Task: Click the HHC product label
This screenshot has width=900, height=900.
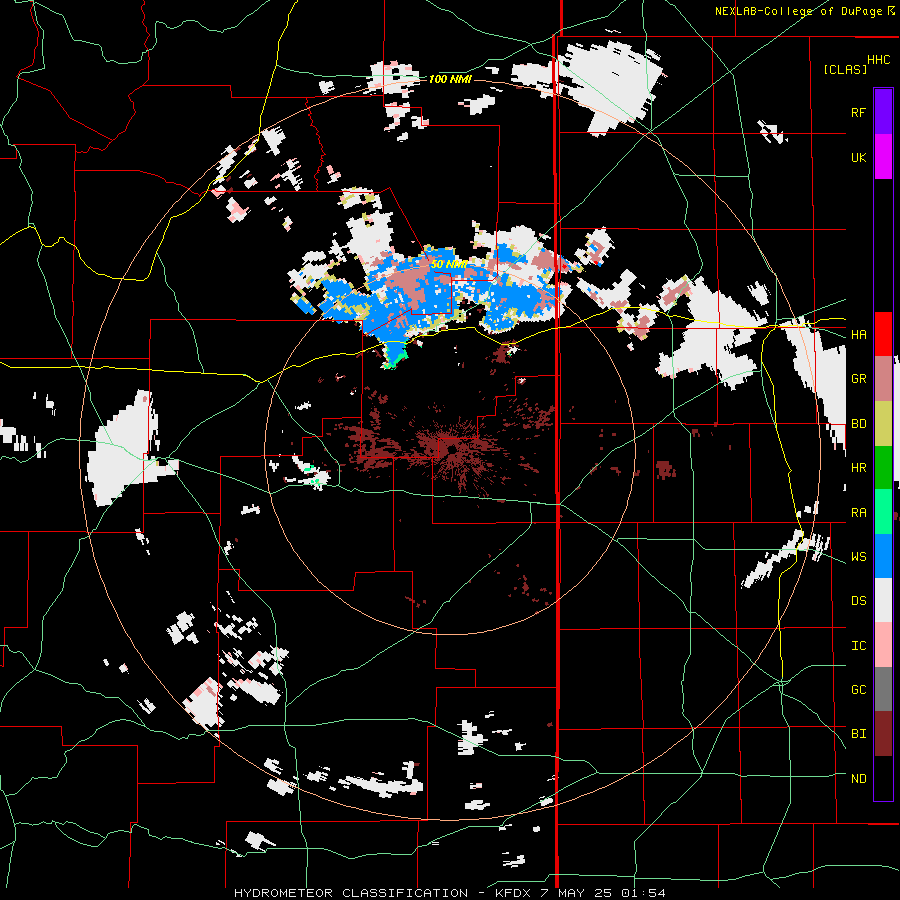Action: coord(879,60)
